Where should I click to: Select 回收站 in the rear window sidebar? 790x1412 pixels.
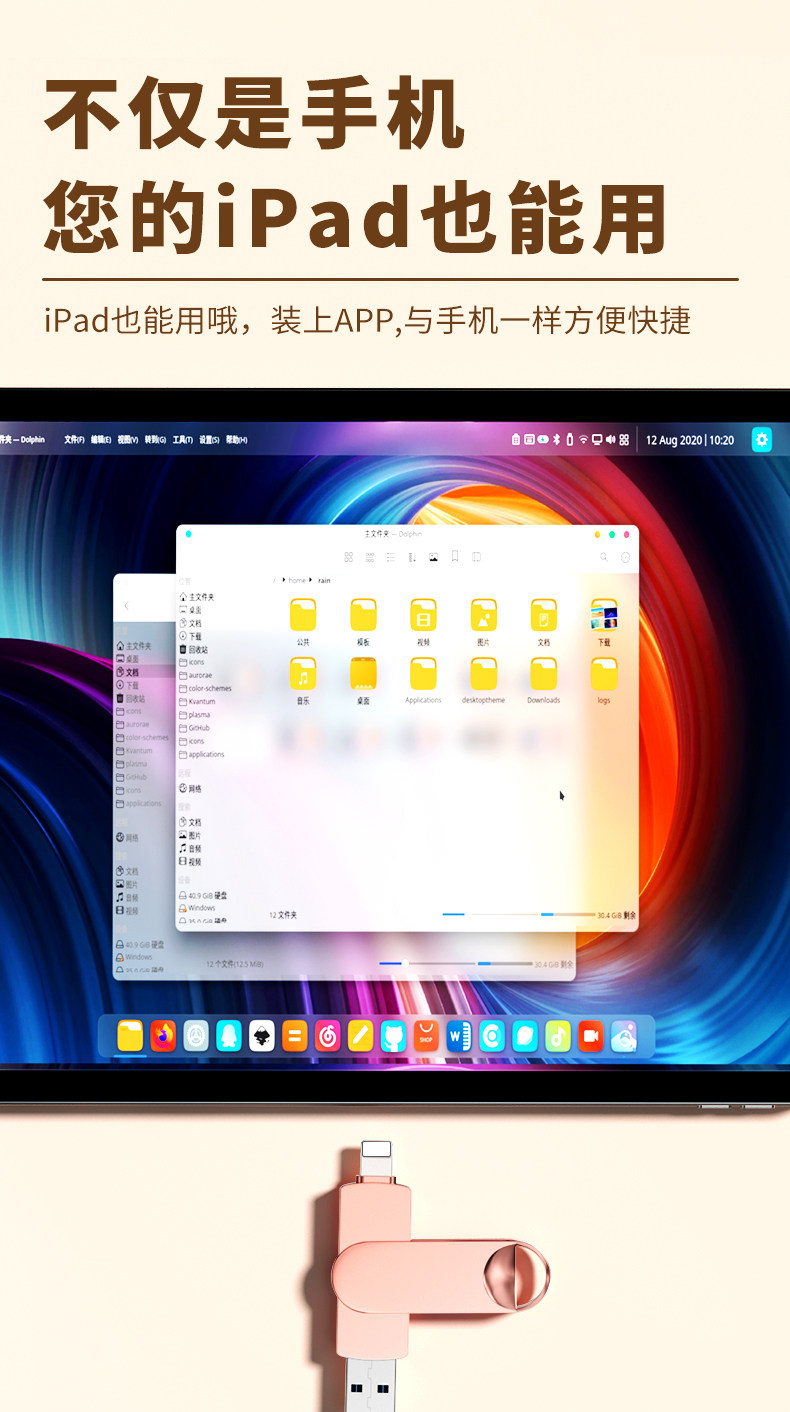click(130, 698)
